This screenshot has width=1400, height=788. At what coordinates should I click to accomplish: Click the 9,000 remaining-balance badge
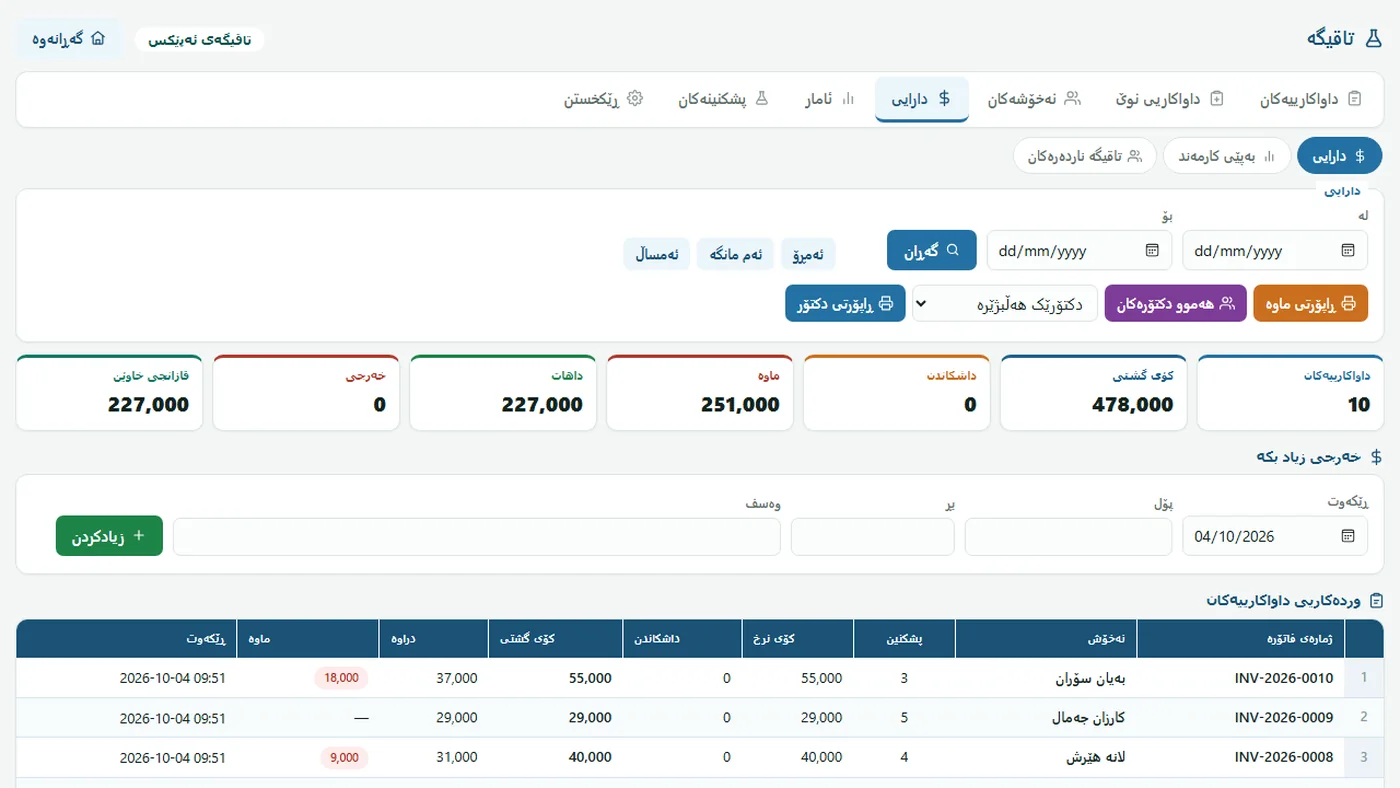coord(344,758)
